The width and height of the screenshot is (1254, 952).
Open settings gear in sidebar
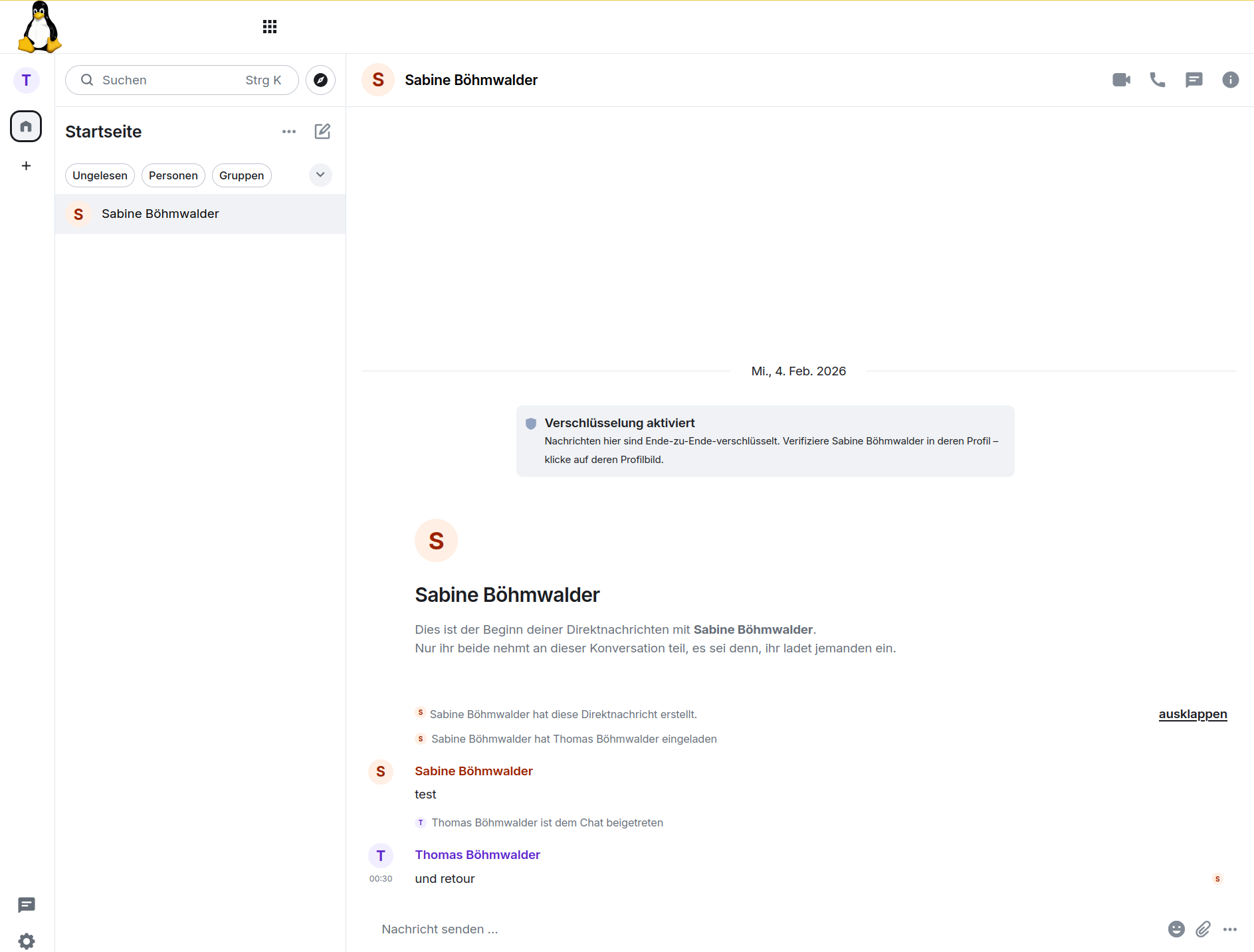click(x=27, y=941)
